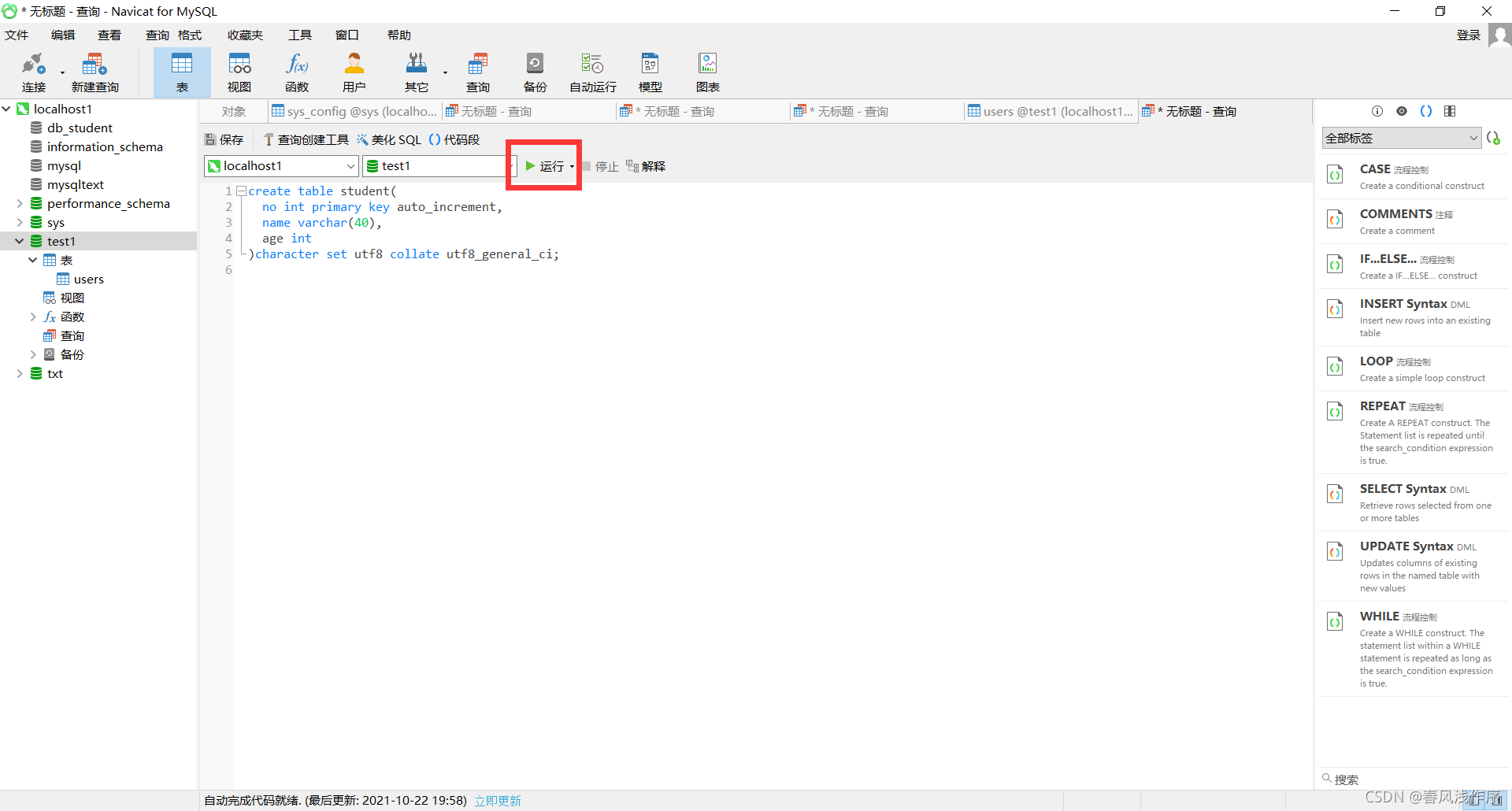Expand the performance_schema database
This screenshot has height=811, width=1512.
tap(20, 203)
